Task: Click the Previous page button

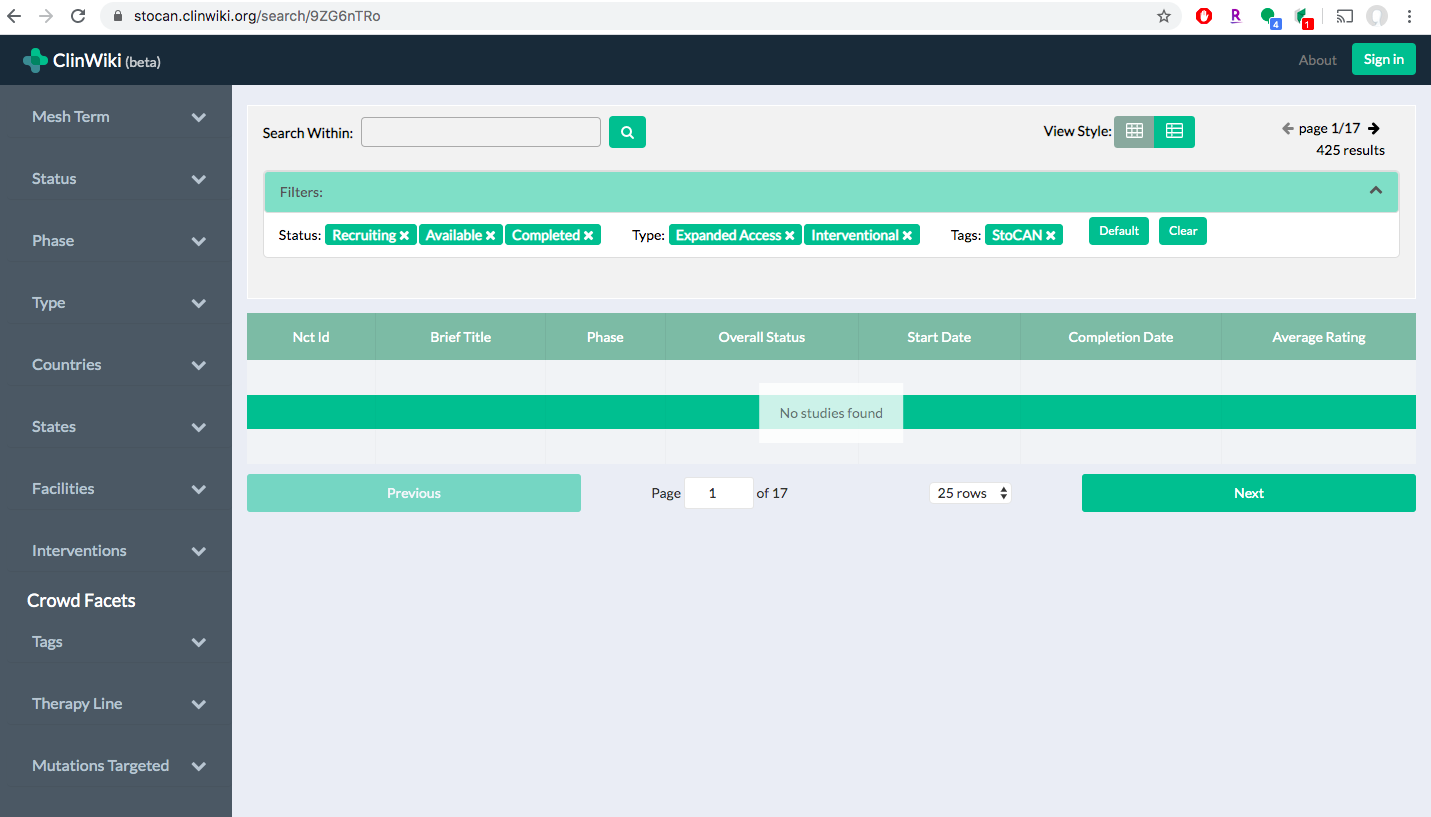Action: tap(414, 493)
